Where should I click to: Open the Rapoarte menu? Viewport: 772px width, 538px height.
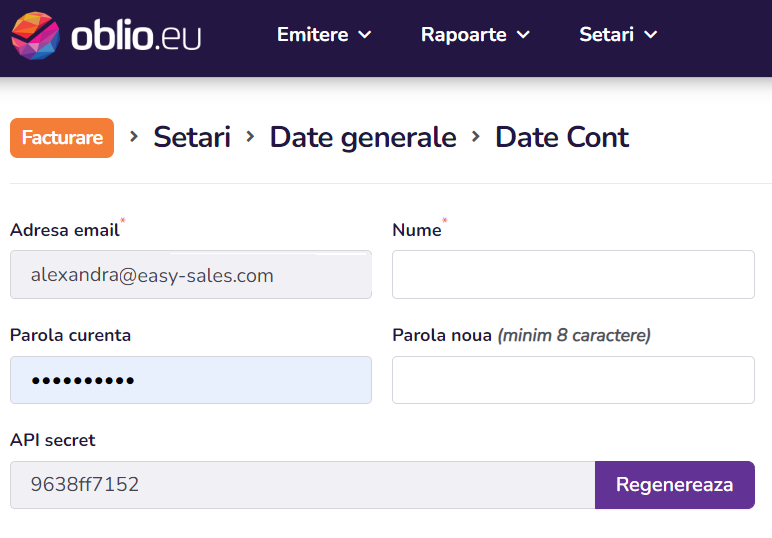pyautogui.click(x=475, y=34)
